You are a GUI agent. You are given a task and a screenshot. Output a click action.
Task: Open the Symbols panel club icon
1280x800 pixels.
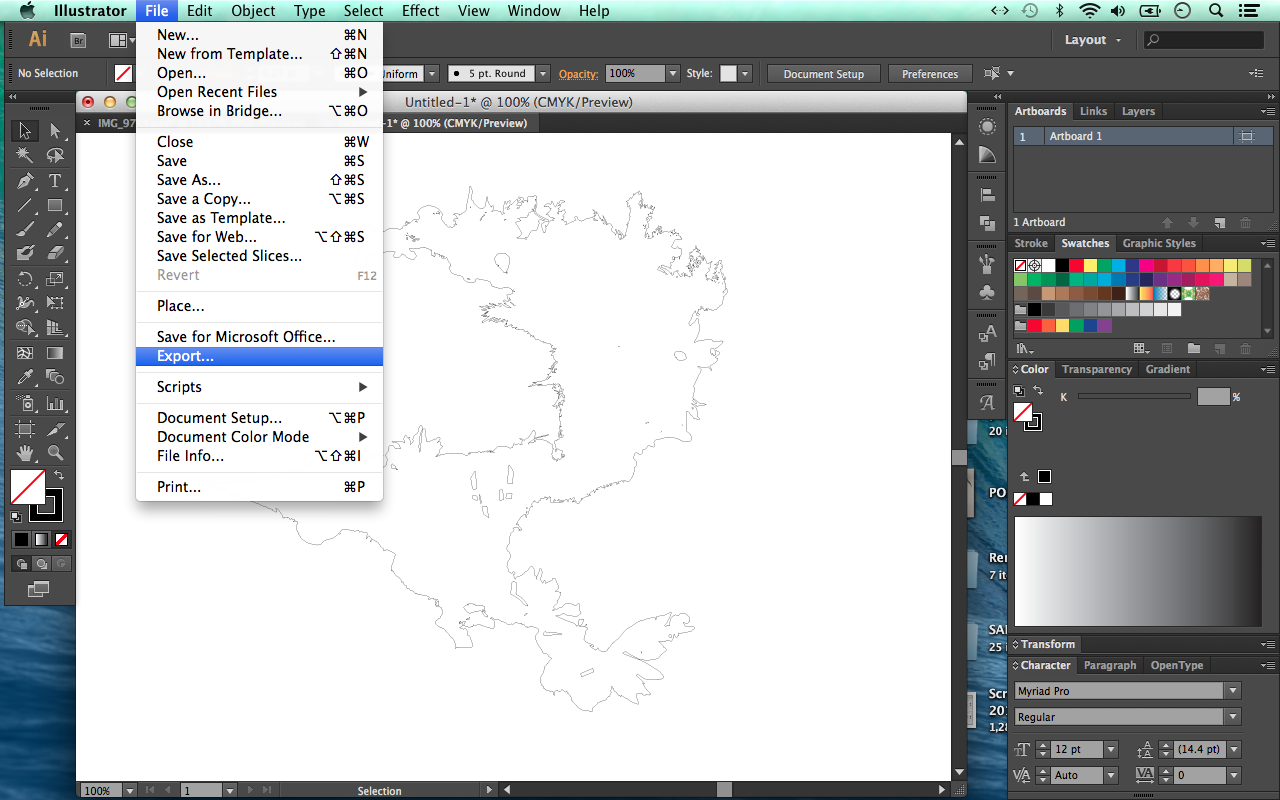tap(988, 293)
